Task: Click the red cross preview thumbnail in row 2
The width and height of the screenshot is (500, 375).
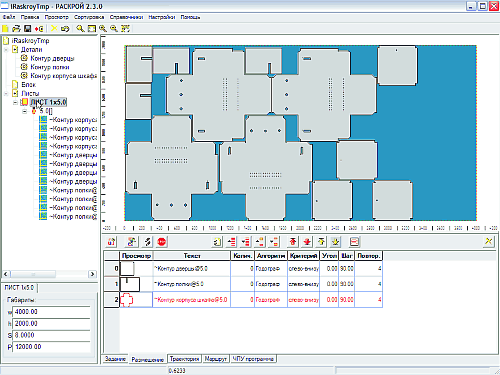Action: coord(127,300)
